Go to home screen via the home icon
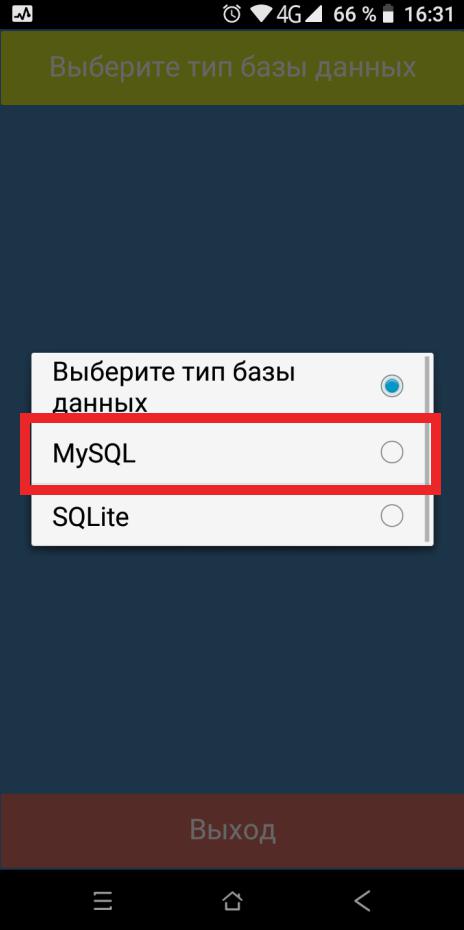This screenshot has height=930, width=464. coord(232,900)
